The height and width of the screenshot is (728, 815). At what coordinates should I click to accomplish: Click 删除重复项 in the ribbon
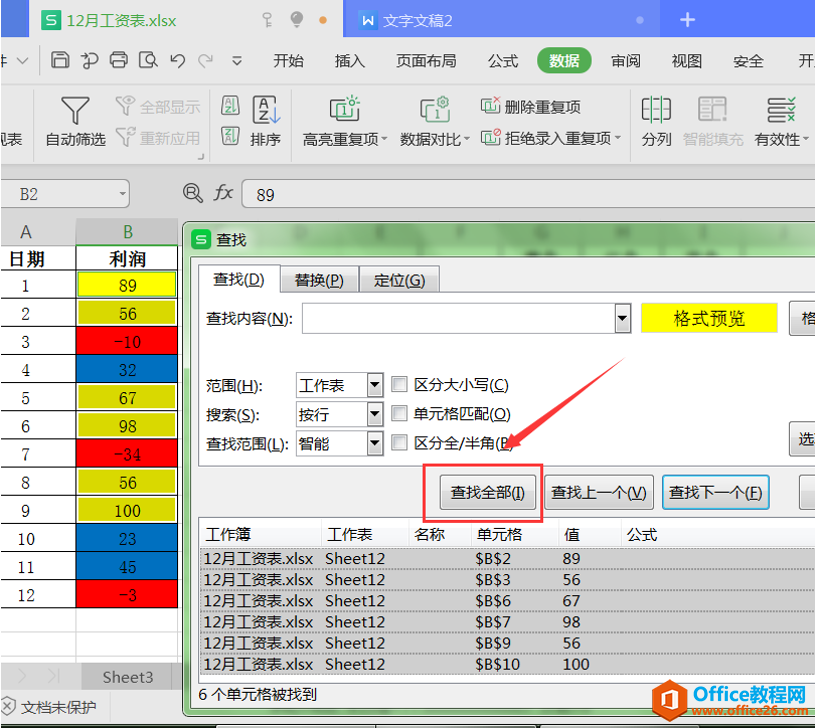click(x=530, y=107)
